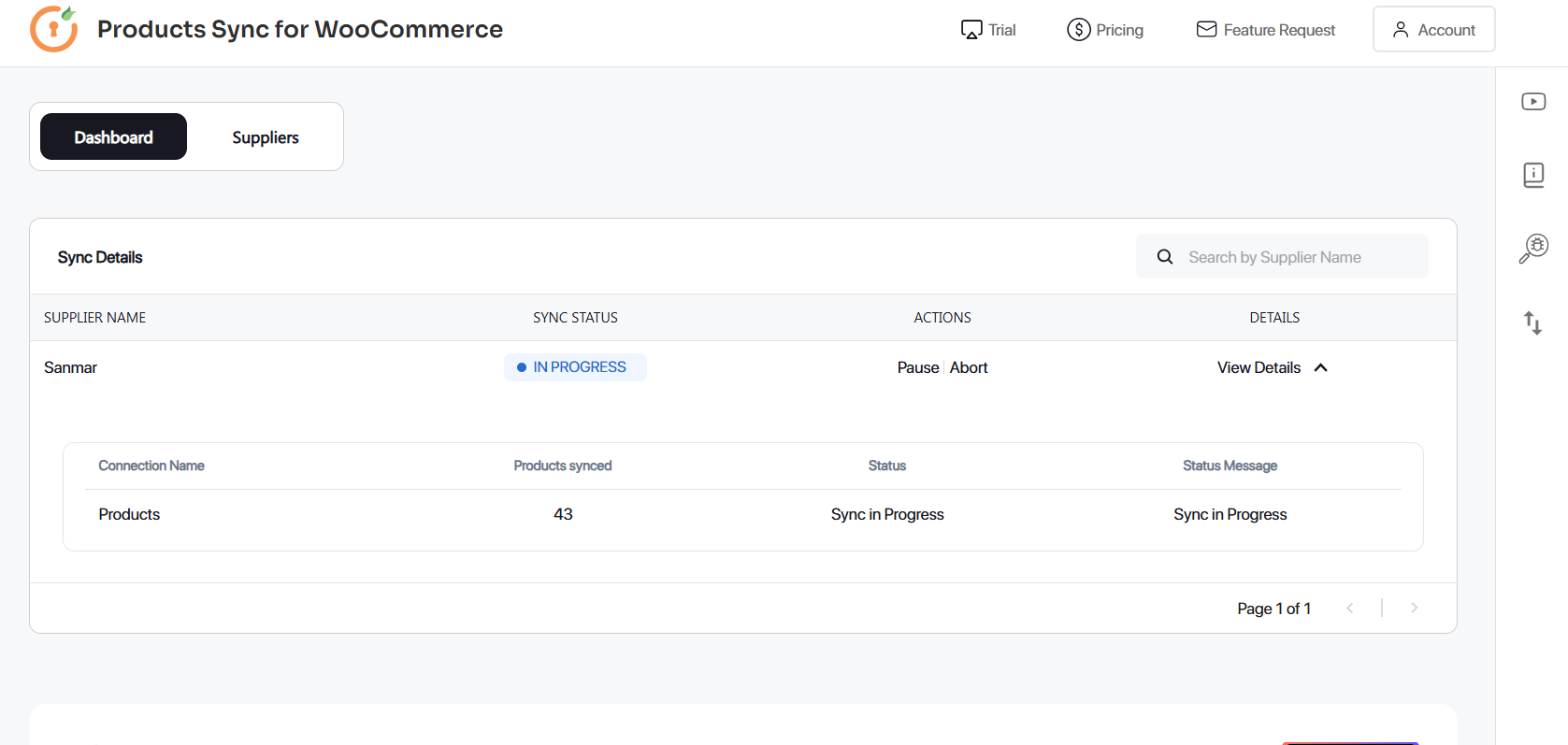Screen dimensions: 1568x745
Task: Click the up-down arrows sync icon
Action: click(x=1532, y=322)
